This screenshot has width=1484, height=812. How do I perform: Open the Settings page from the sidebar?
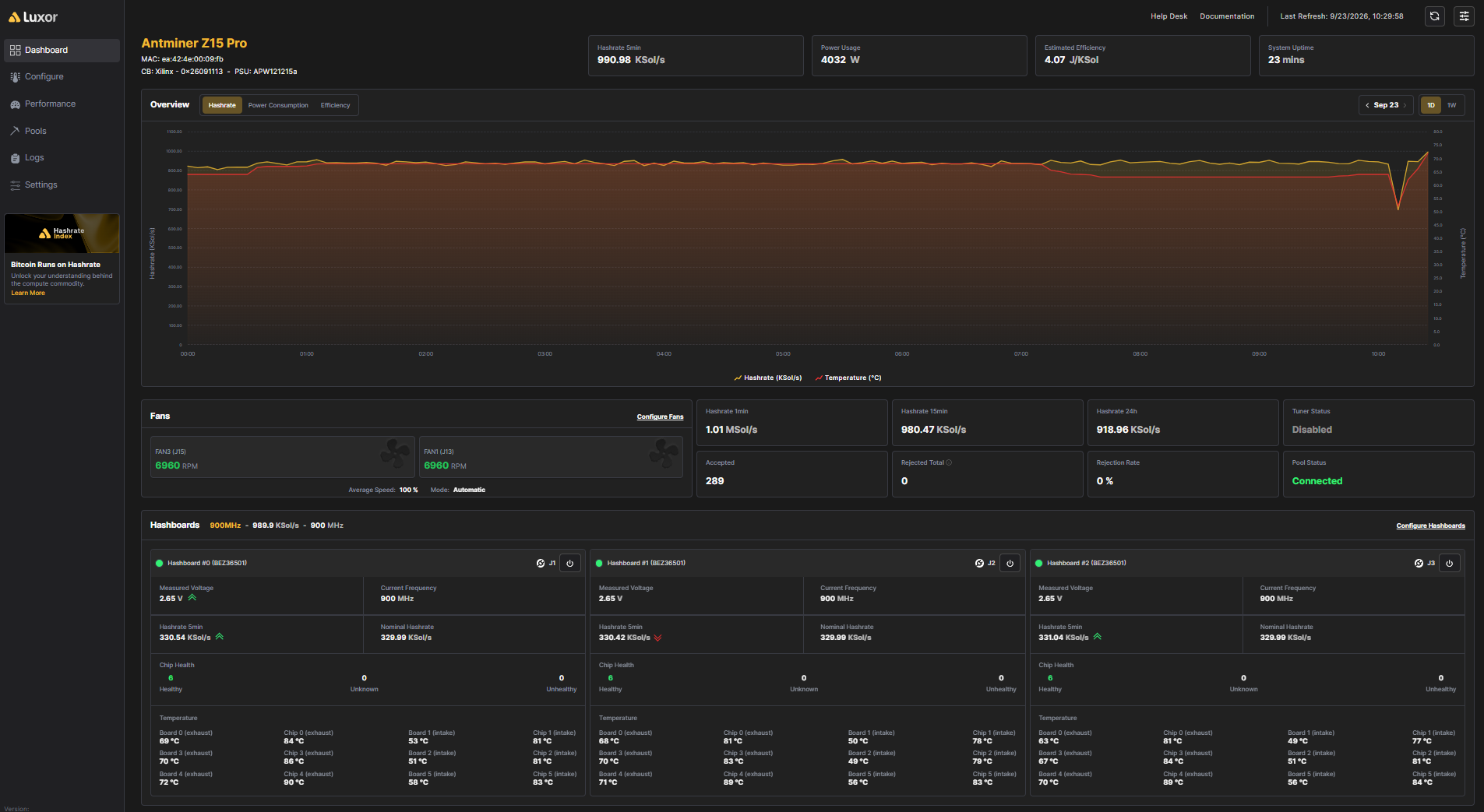(62, 185)
